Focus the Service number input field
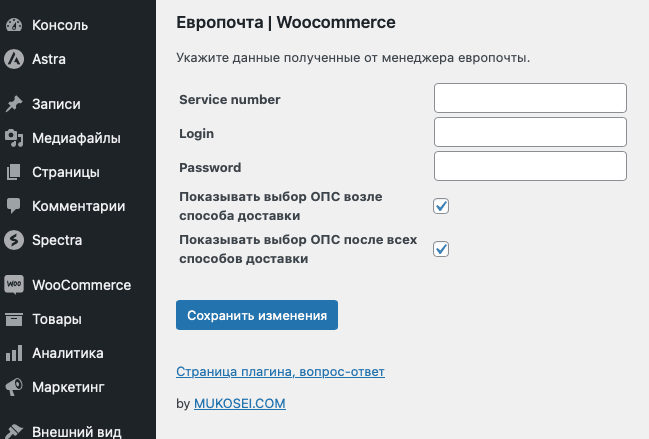This screenshot has width=649, height=439. [530, 98]
